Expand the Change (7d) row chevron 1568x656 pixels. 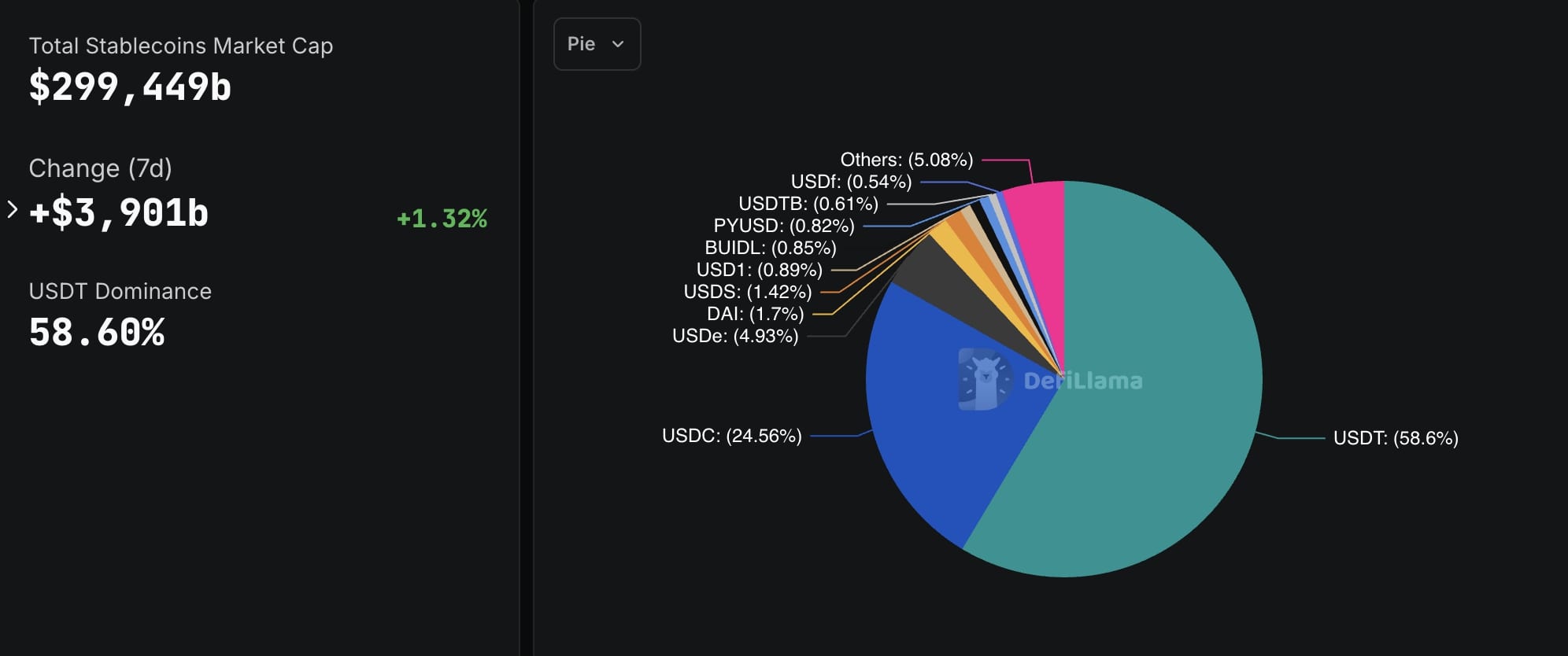pyautogui.click(x=12, y=210)
